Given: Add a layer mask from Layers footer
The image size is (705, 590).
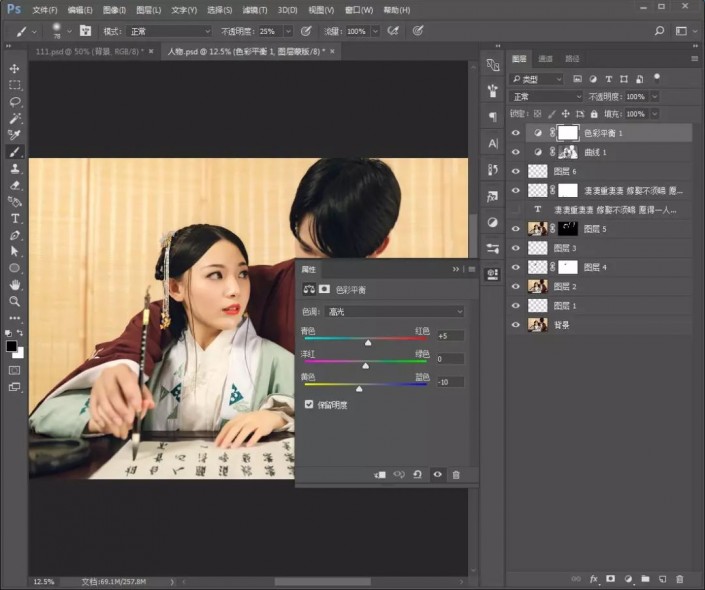Looking at the screenshot, I should (611, 579).
